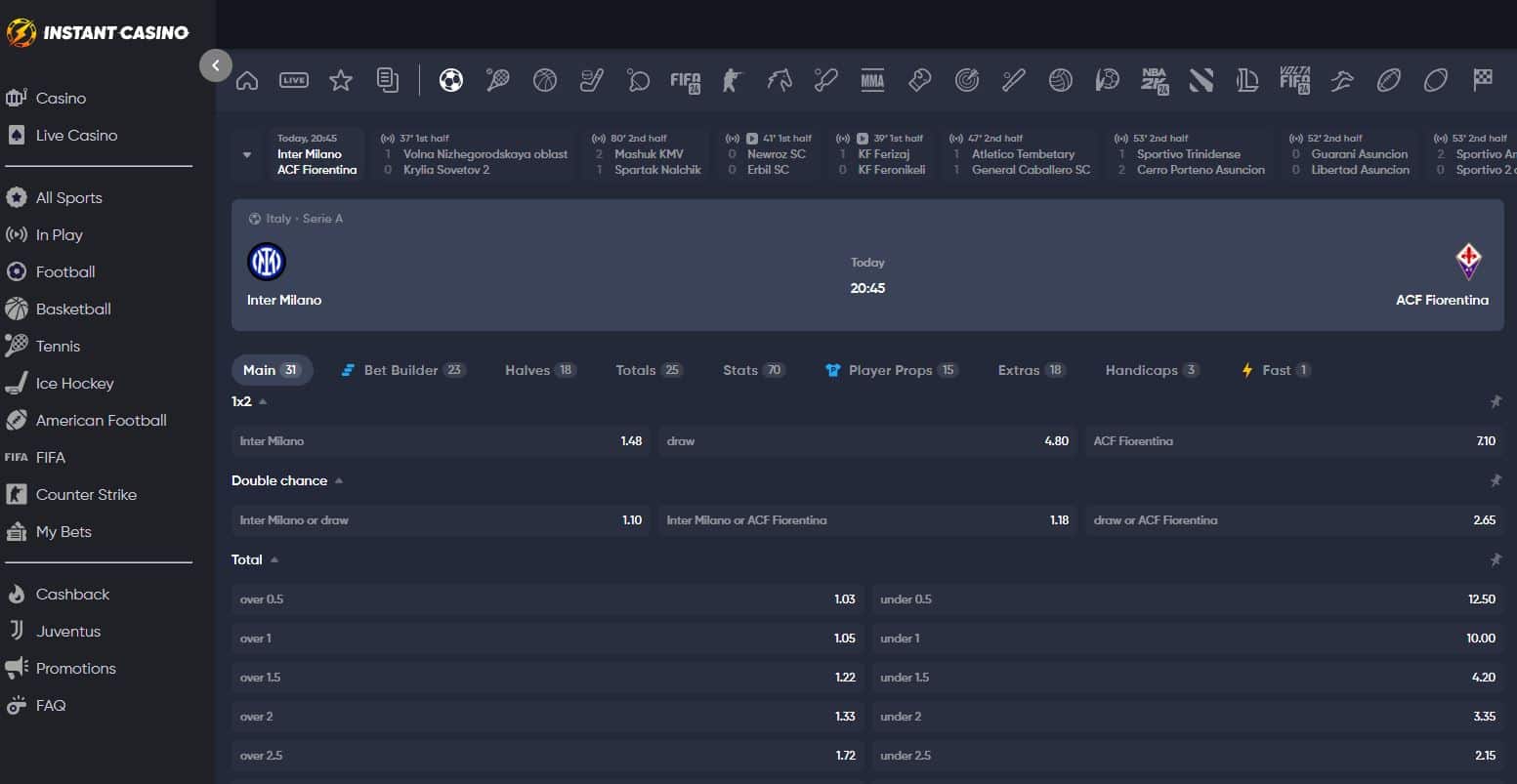
Task: Bet on draw at 4.80
Action: click(x=867, y=441)
